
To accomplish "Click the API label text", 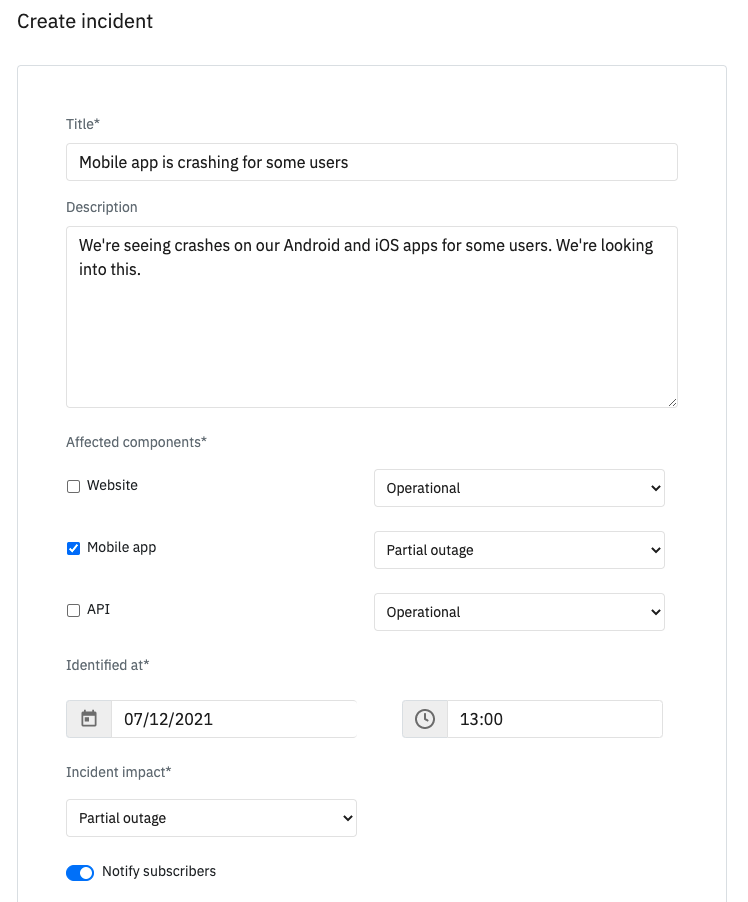I will pyautogui.click(x=98, y=609).
